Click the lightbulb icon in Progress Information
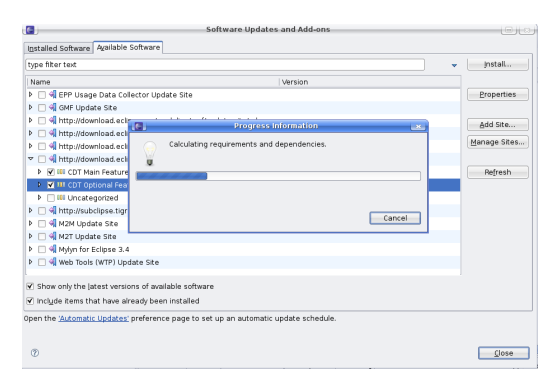This screenshot has width=560, height=392. click(150, 153)
